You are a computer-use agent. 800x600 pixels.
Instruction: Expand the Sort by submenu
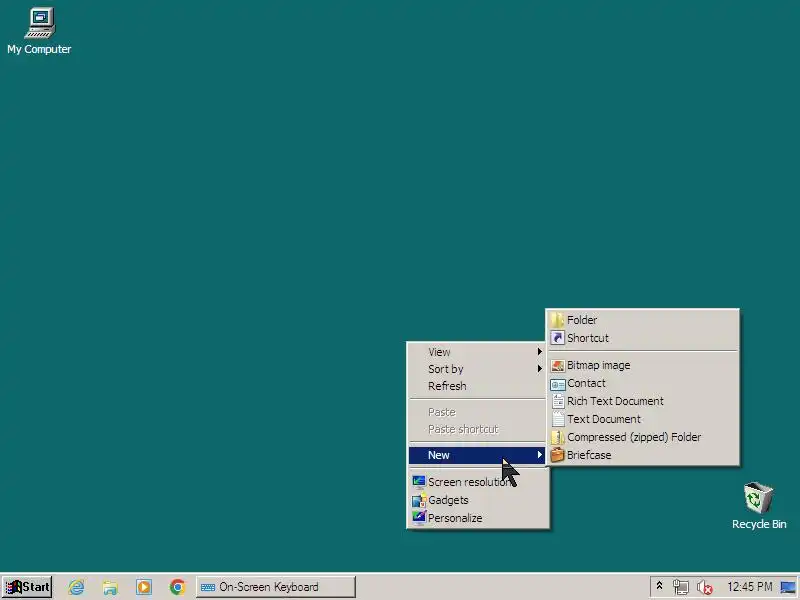(478, 369)
